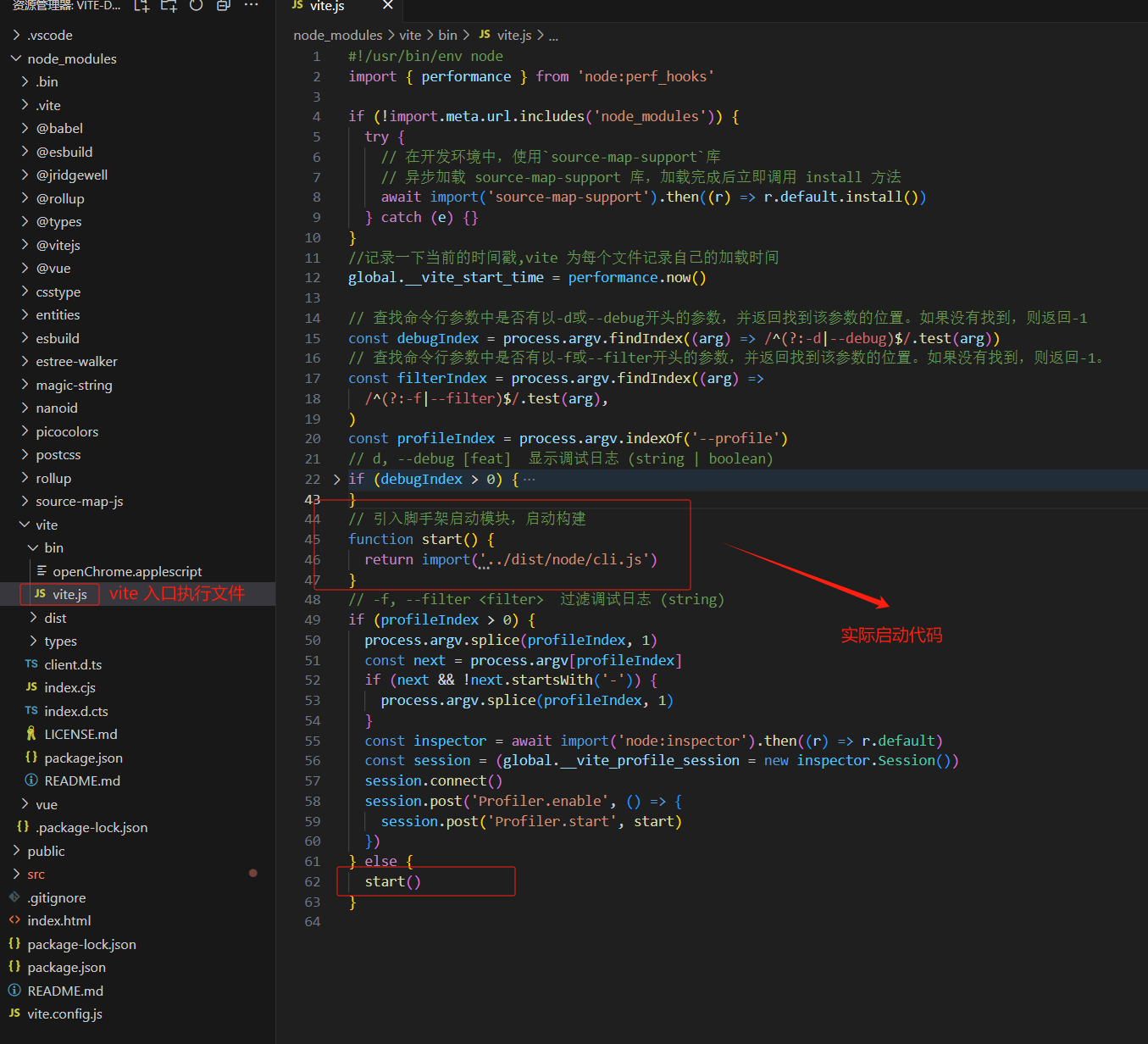Screen dimensions: 1148x1044
Task: Expand the types folder
Action: coord(33,641)
